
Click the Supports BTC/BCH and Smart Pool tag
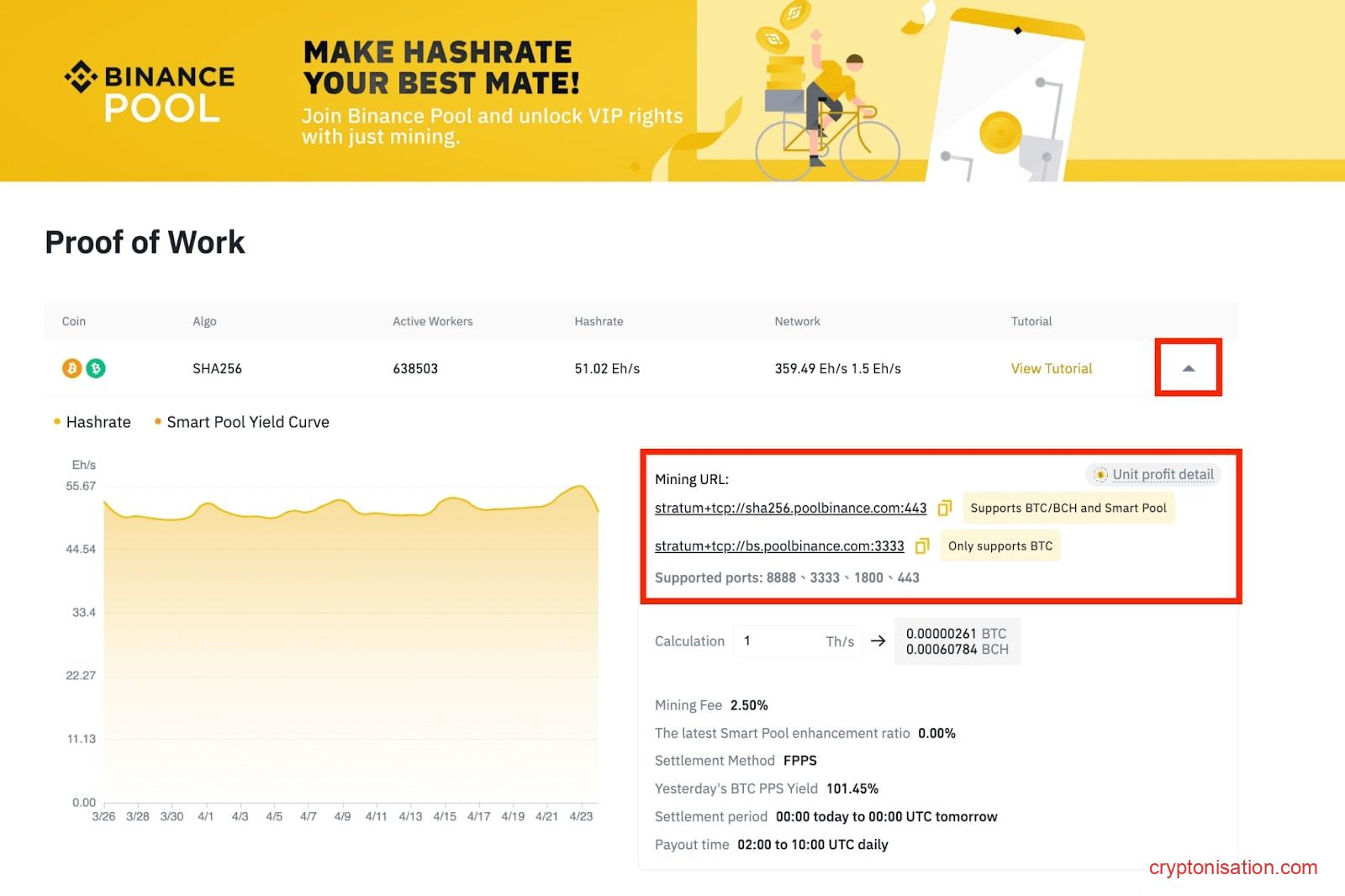(x=1068, y=508)
